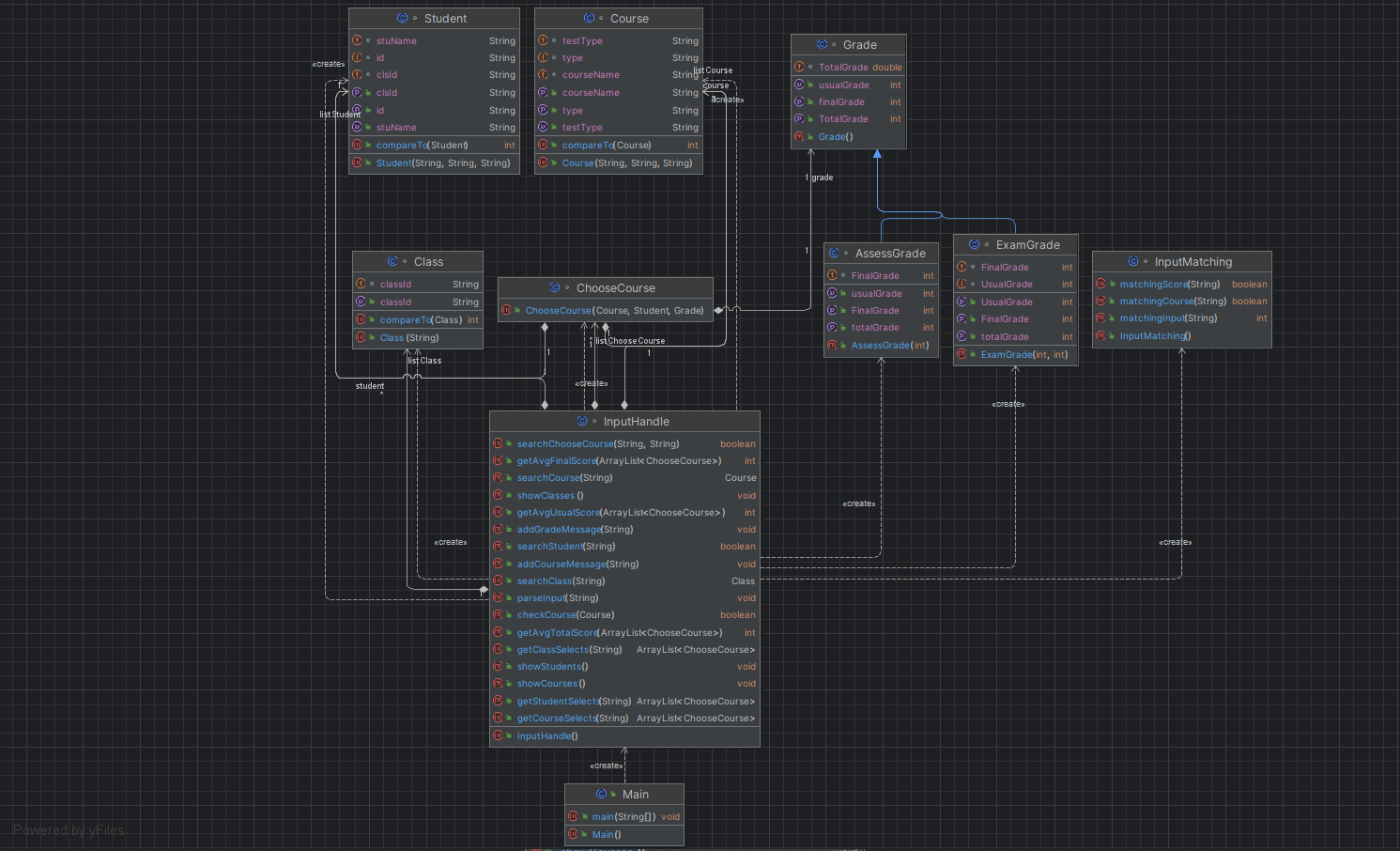Screen dimensions: 1400x851
Task: Click the class icon beside the Student title
Action: (x=403, y=18)
